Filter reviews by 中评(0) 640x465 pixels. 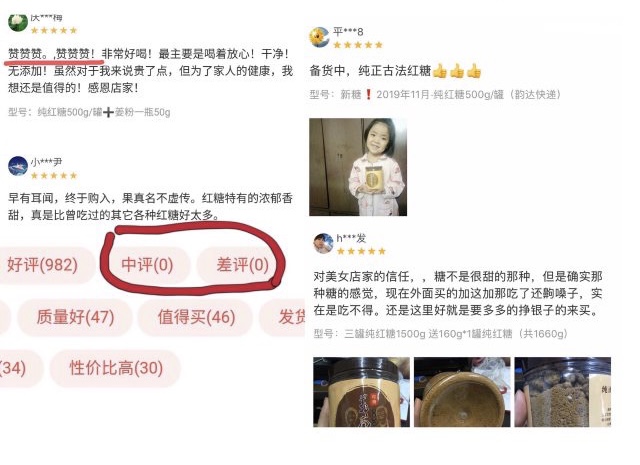[x=147, y=265]
